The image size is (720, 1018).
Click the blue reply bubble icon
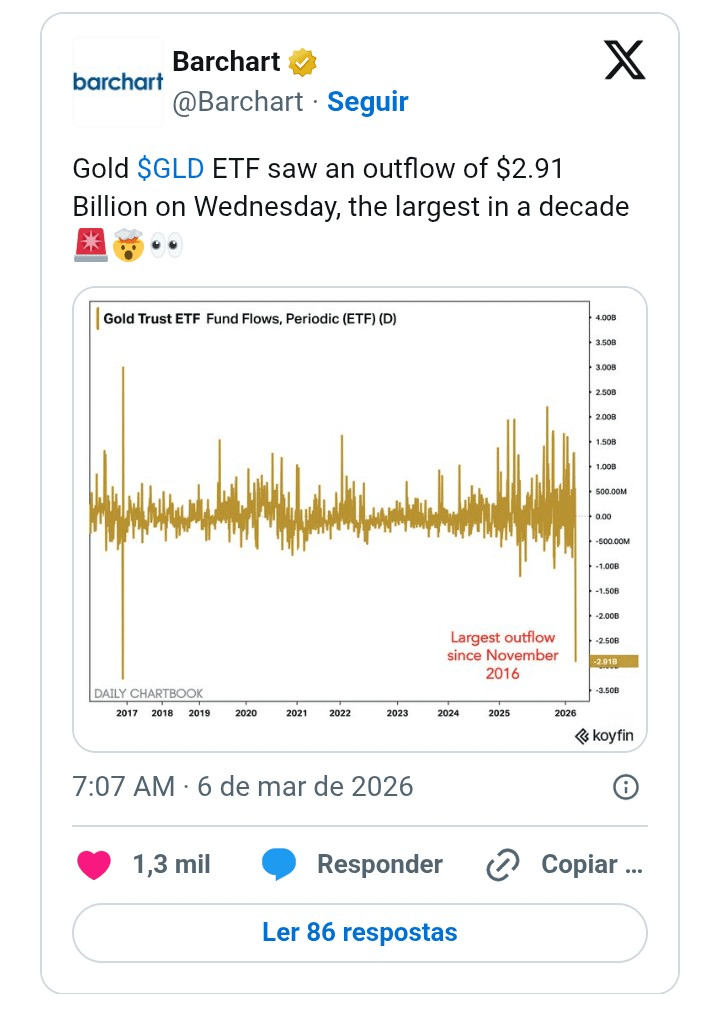[x=279, y=864]
